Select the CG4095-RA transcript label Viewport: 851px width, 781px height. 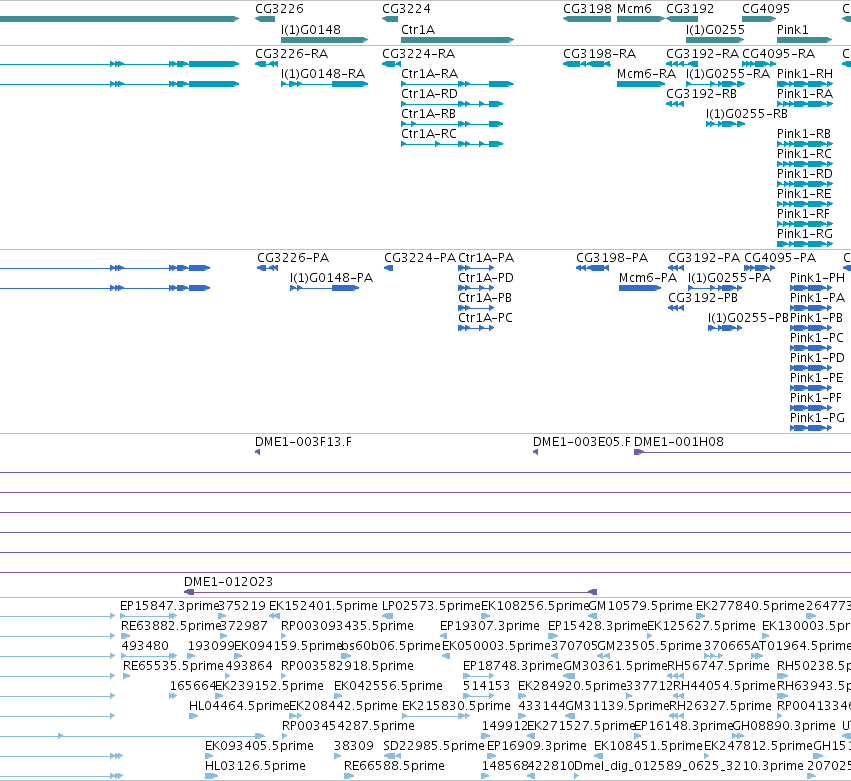tap(778, 54)
